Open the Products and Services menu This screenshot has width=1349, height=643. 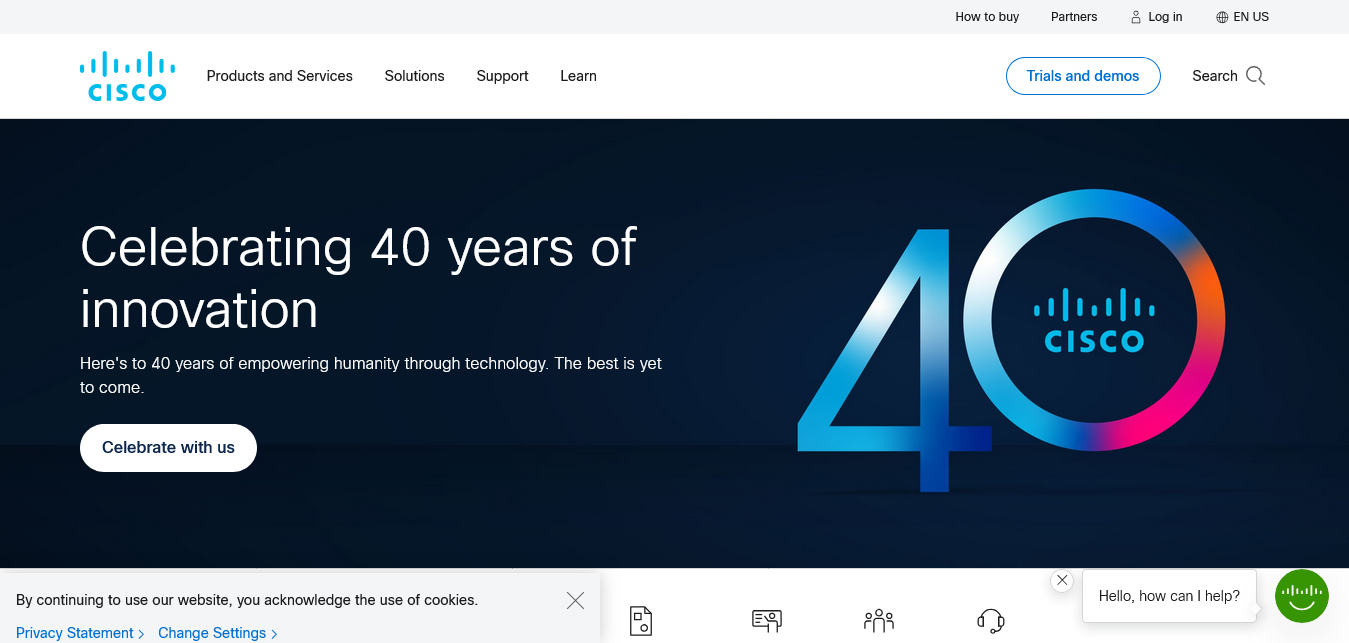pyautogui.click(x=279, y=76)
